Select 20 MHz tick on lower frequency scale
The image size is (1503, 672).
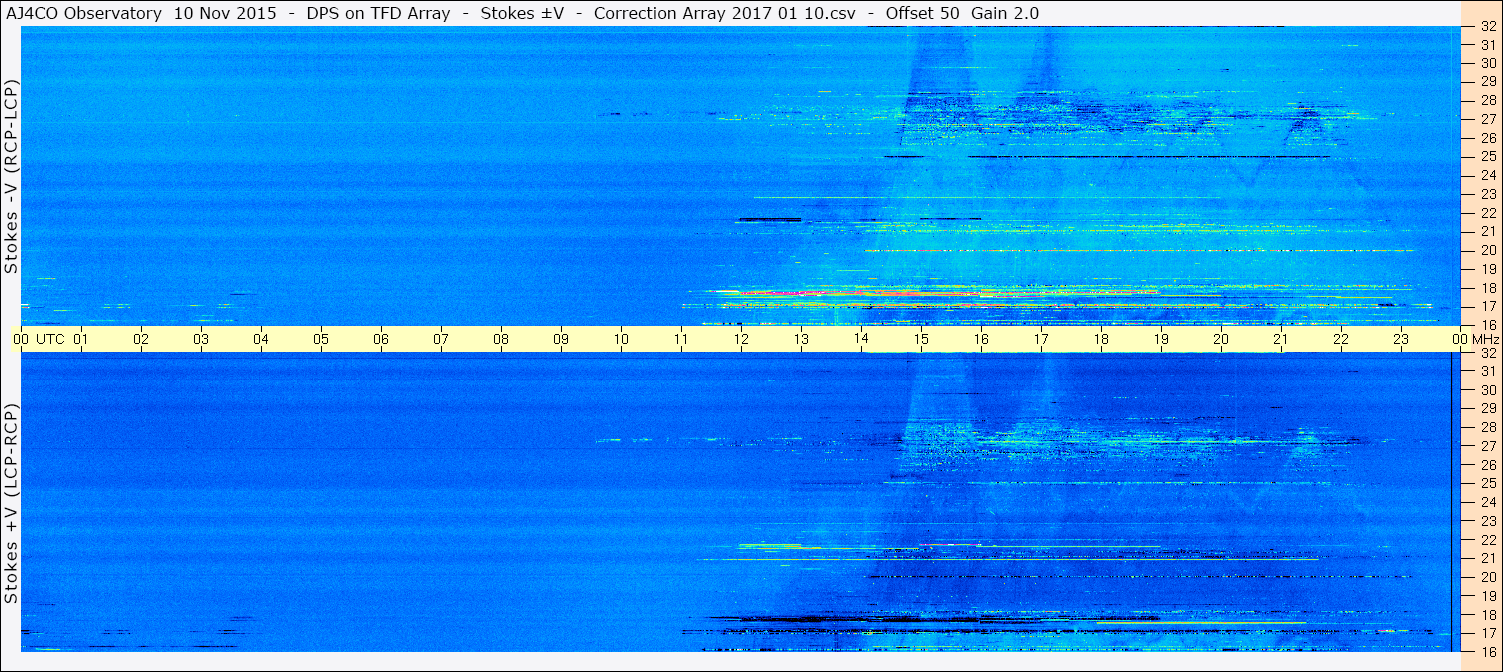1487,577
